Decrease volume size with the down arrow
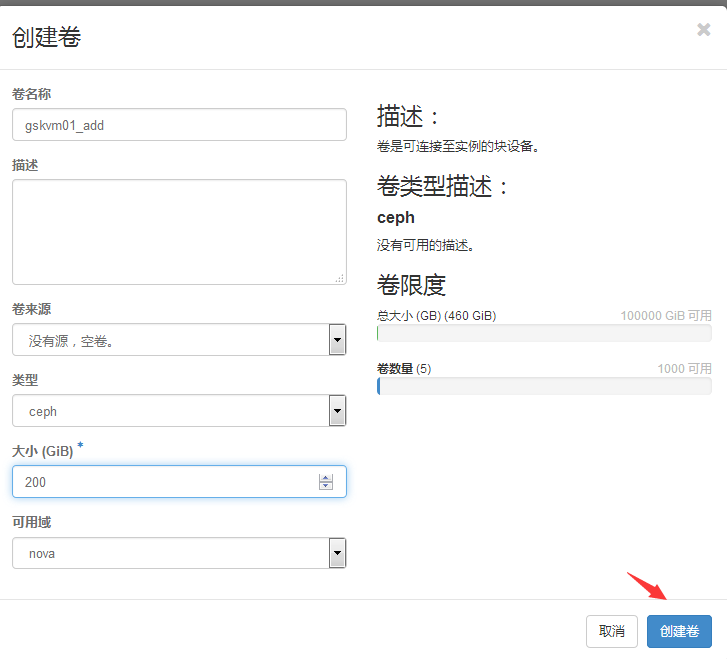727x659 pixels. [326, 487]
